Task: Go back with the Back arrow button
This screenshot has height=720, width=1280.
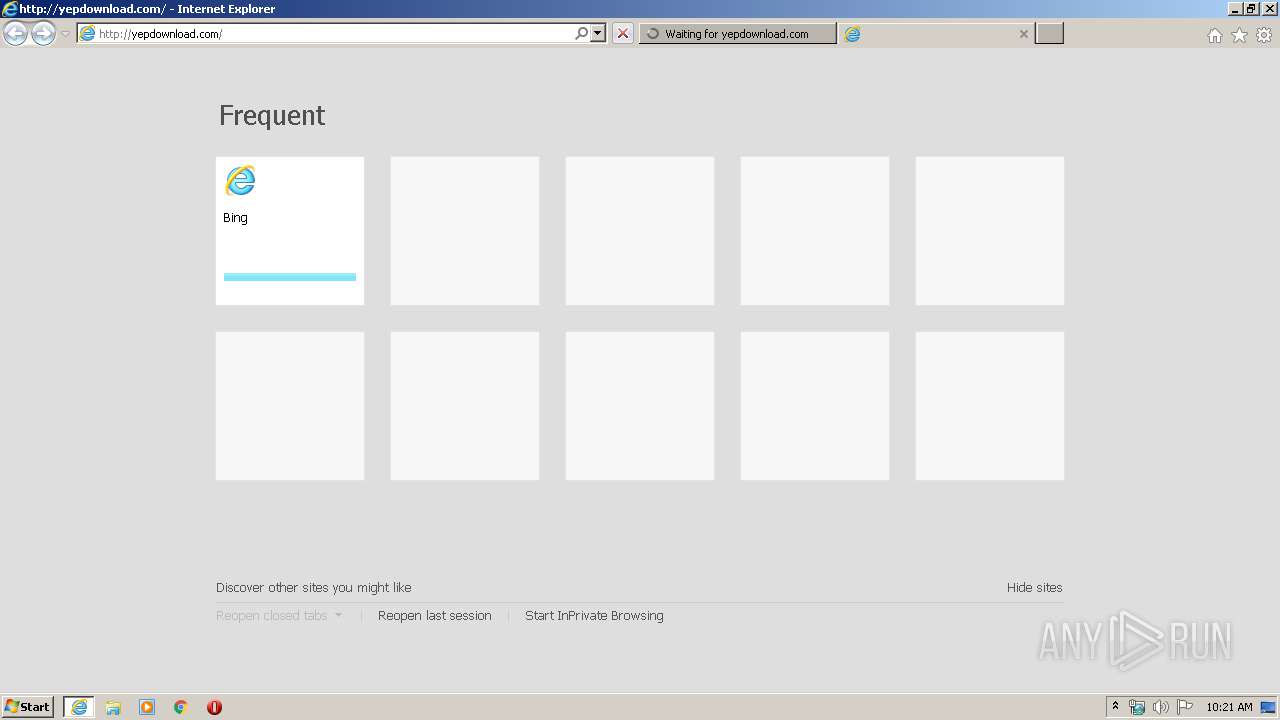Action: point(15,34)
